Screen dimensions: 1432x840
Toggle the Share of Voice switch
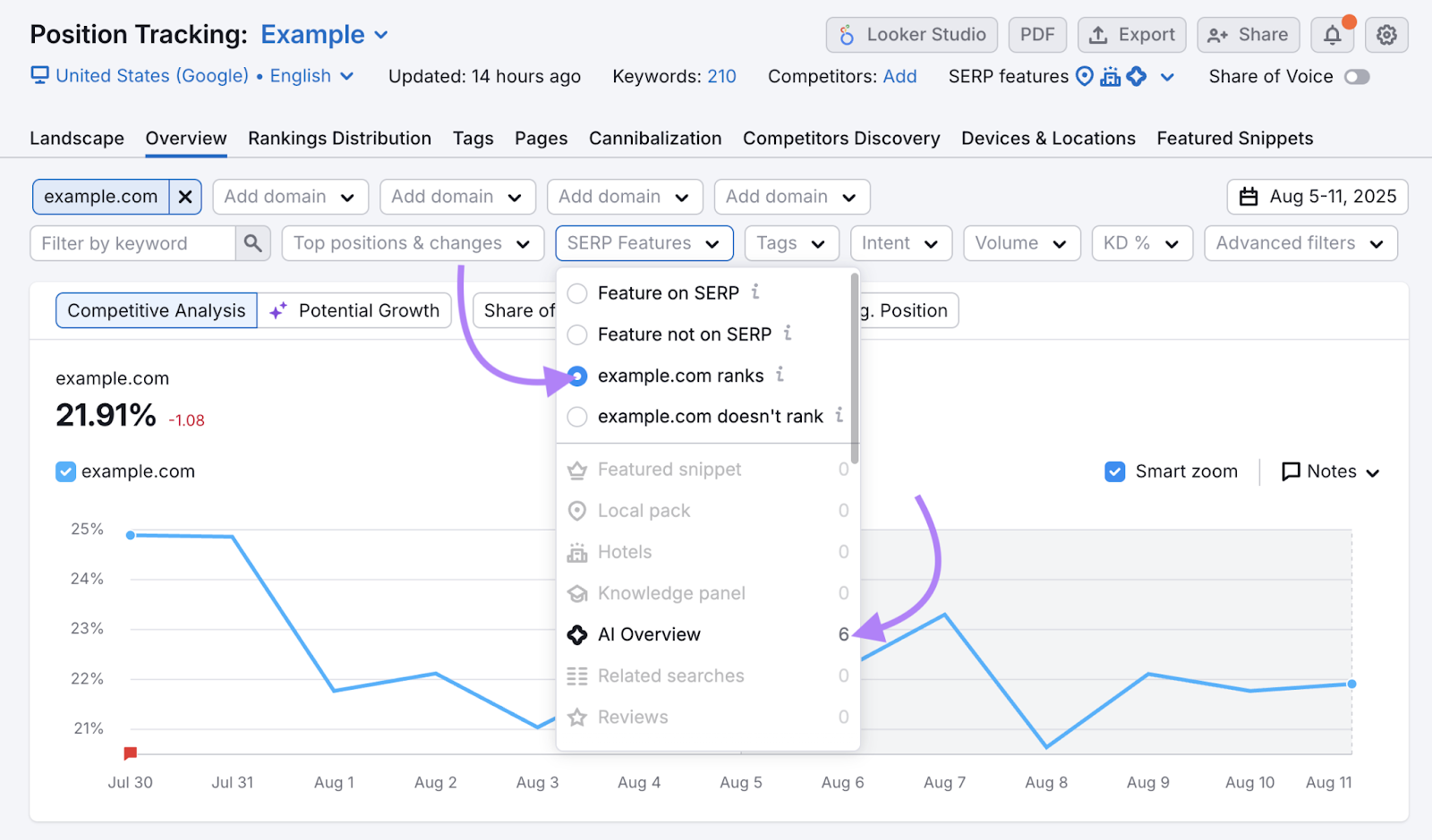coord(1356,77)
